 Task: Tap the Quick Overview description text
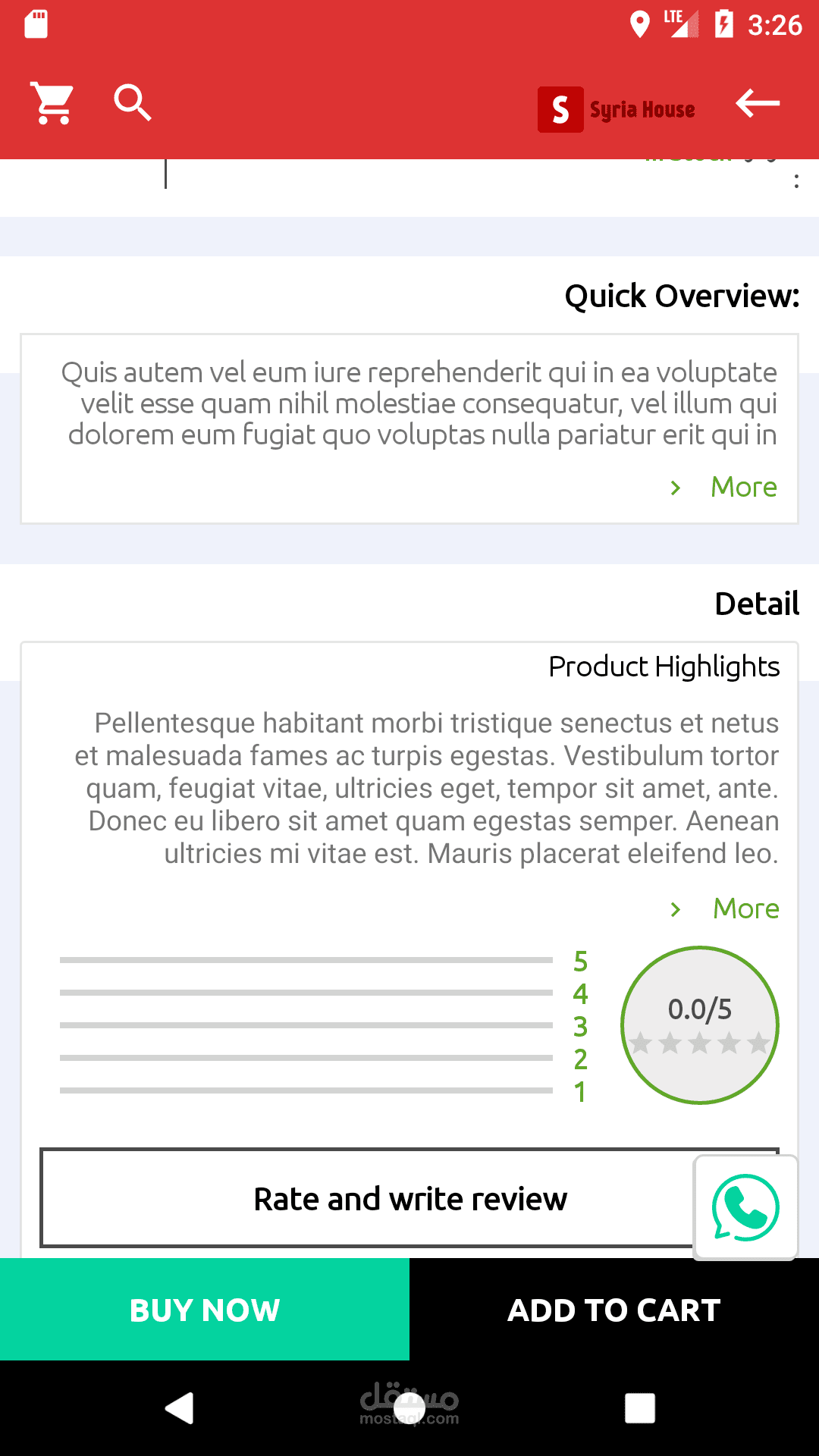click(419, 403)
